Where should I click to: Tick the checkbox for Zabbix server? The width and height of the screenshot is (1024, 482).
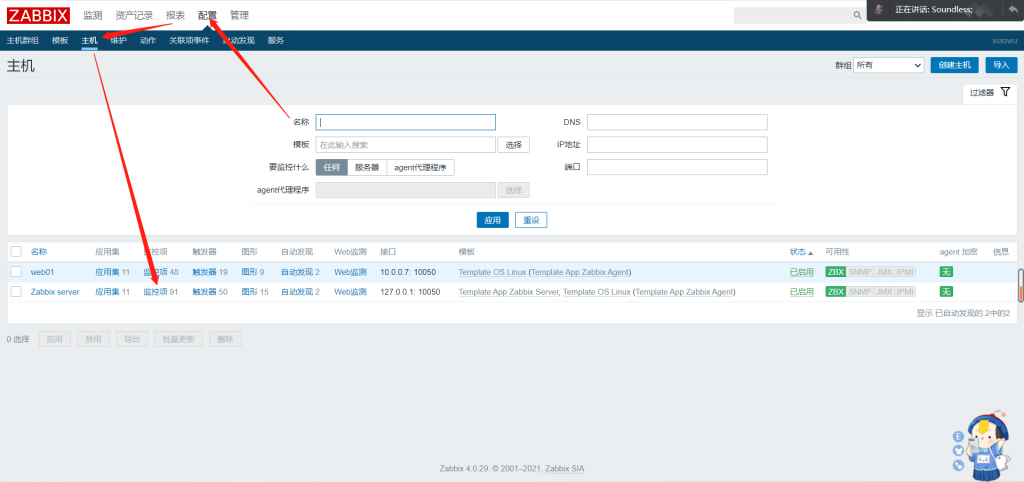coord(16,292)
